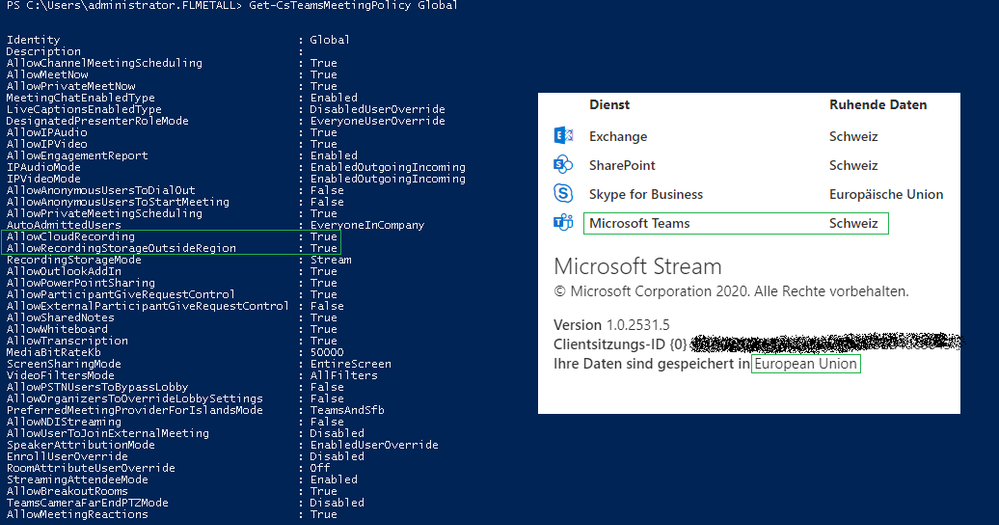Click the Skype for Business icon
Viewport: 999px width, 525px height.
(x=563, y=193)
